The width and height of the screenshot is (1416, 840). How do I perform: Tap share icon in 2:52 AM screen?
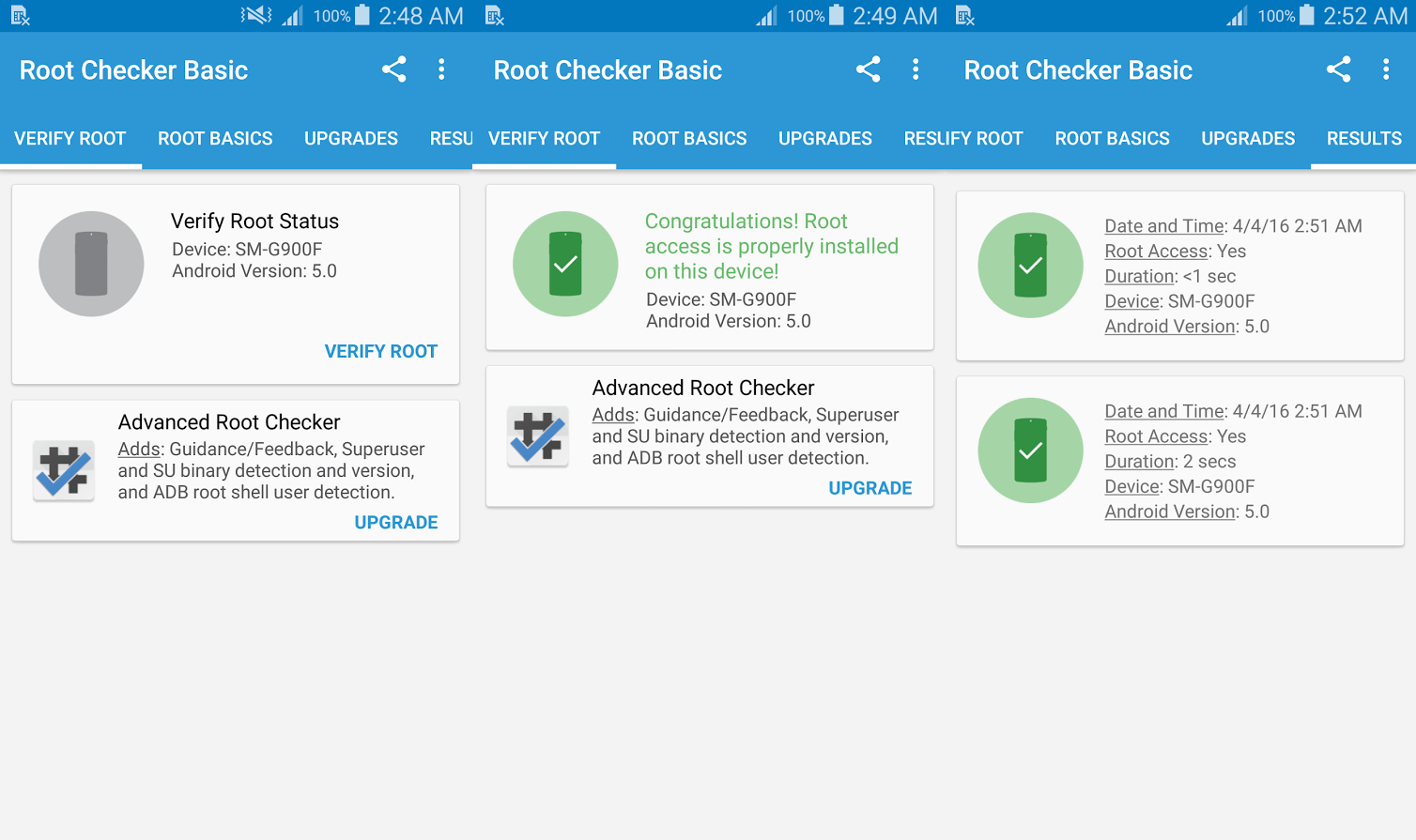pos(1339,69)
